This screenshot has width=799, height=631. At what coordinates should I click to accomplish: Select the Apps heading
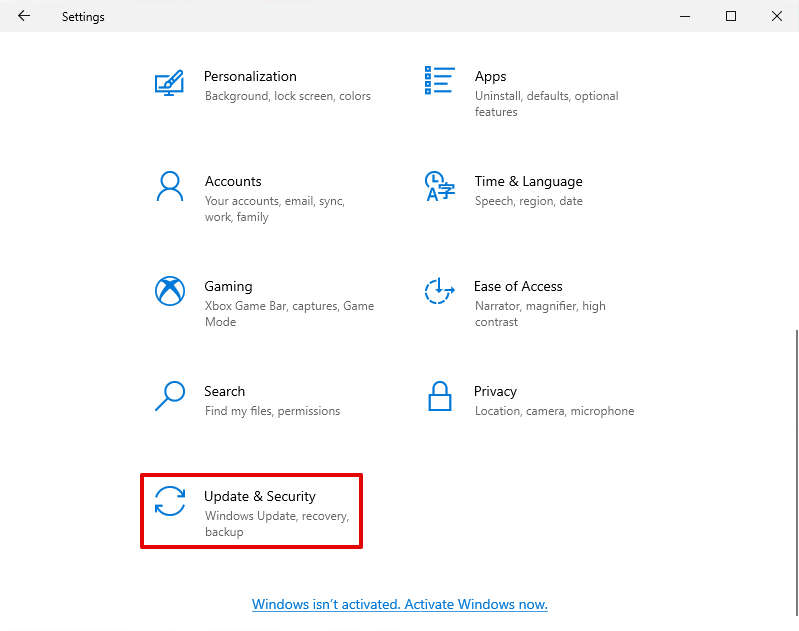click(490, 76)
